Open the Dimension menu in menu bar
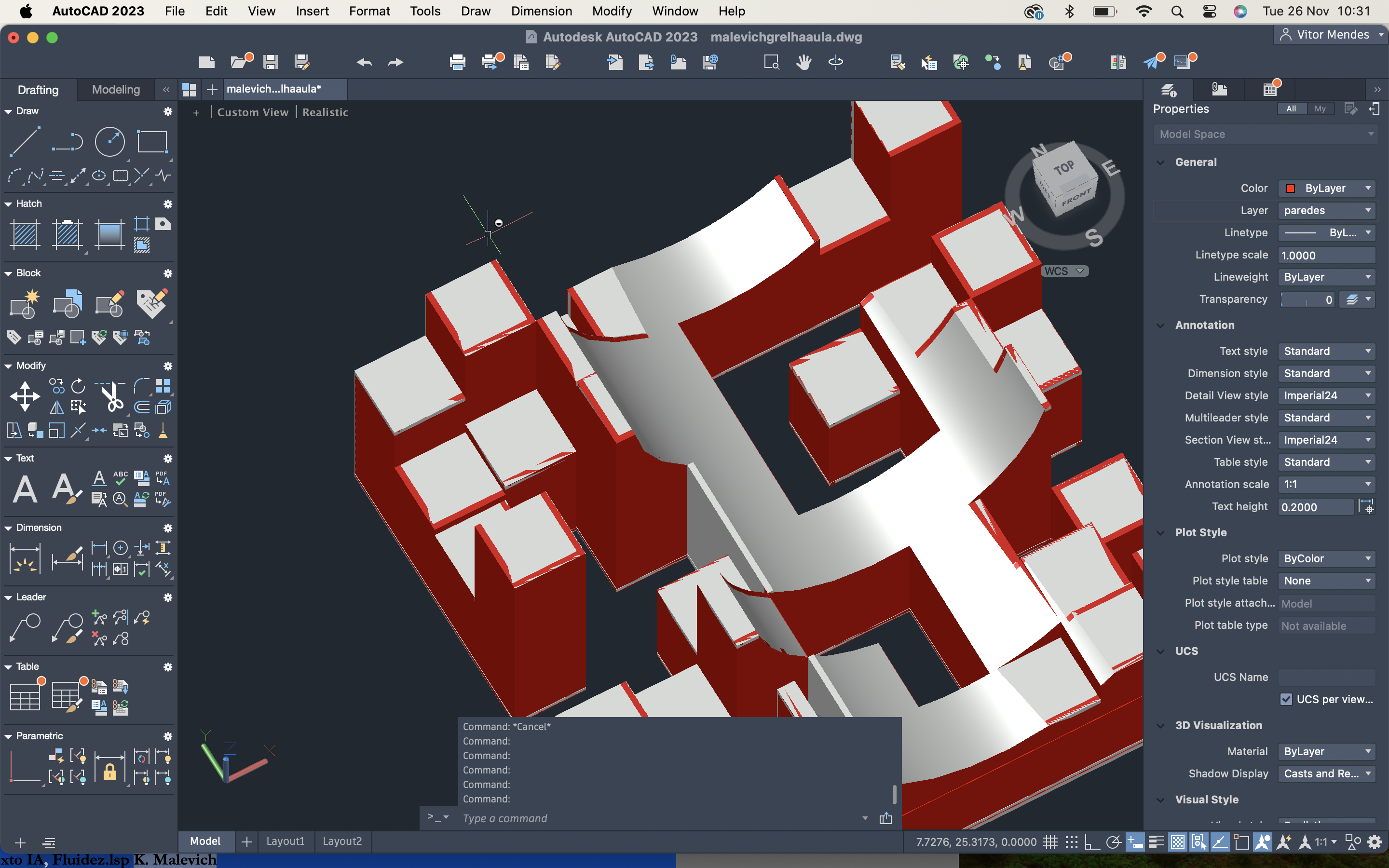The image size is (1389, 868). pos(541,11)
